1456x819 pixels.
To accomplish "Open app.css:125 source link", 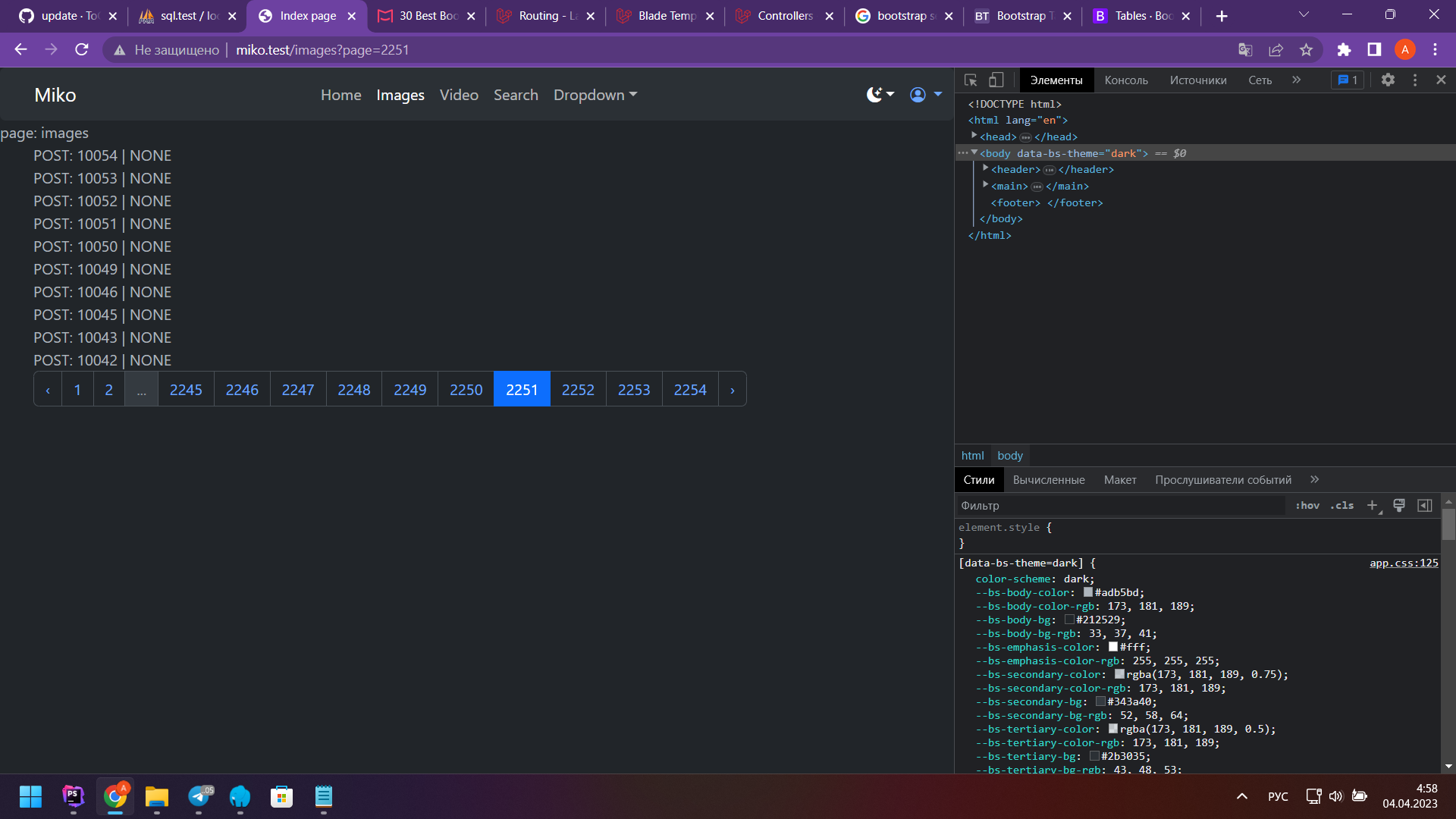I will point(1403,563).
